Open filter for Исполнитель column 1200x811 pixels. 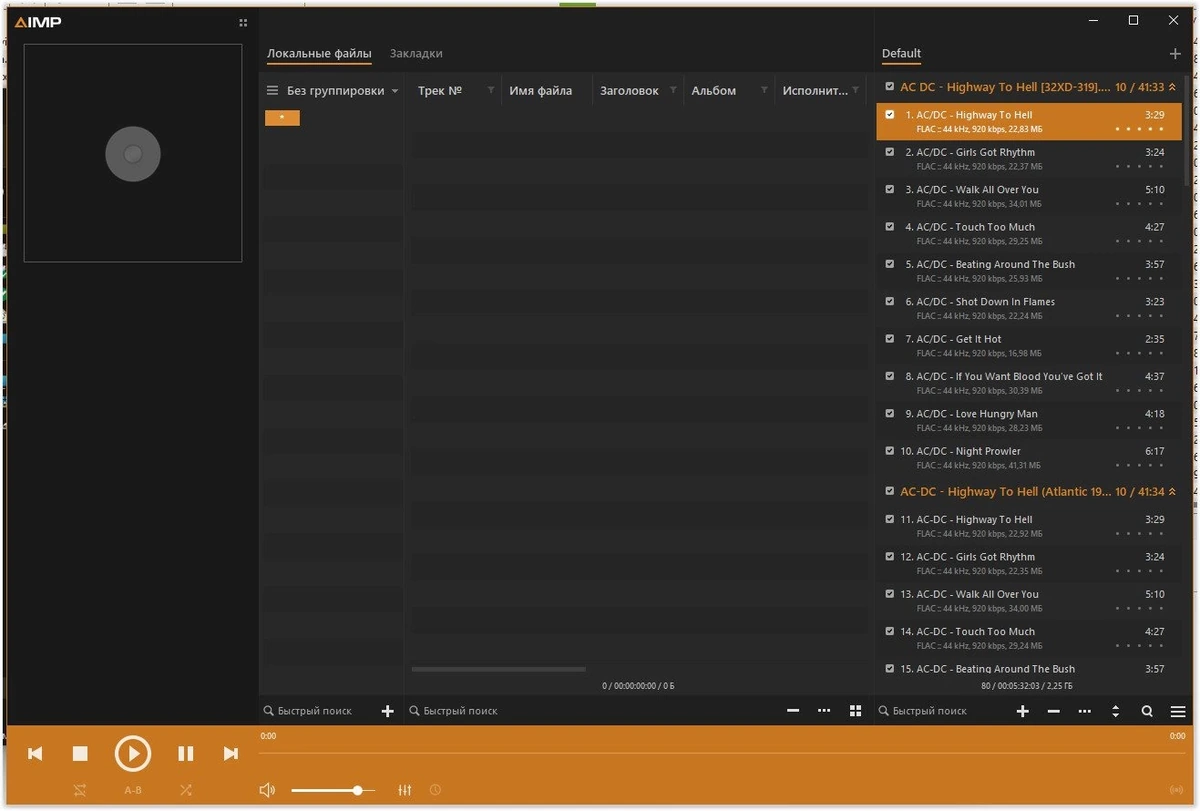(x=856, y=91)
